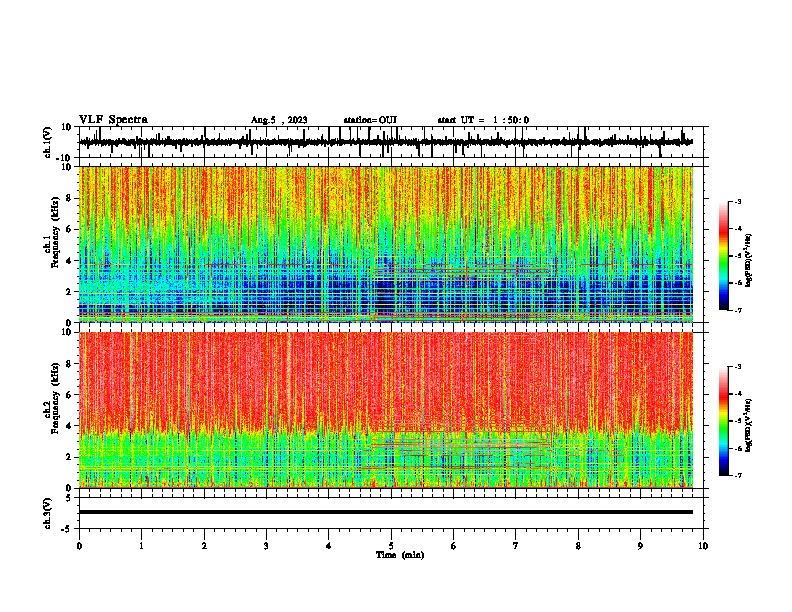
Task: Click time axis tick label "7"
Action: tap(516, 546)
